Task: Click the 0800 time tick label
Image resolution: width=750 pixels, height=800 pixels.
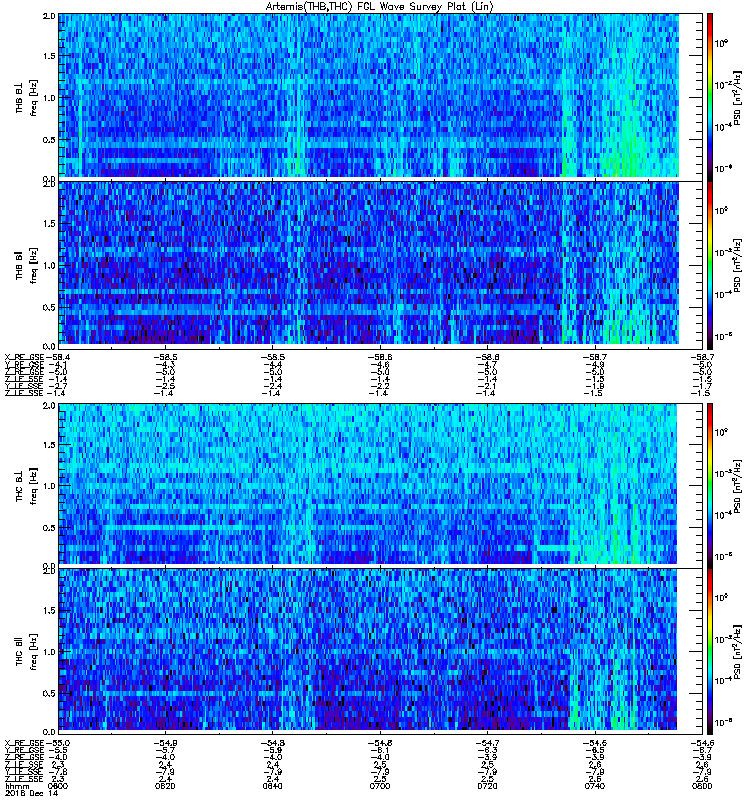Action: (x=703, y=786)
